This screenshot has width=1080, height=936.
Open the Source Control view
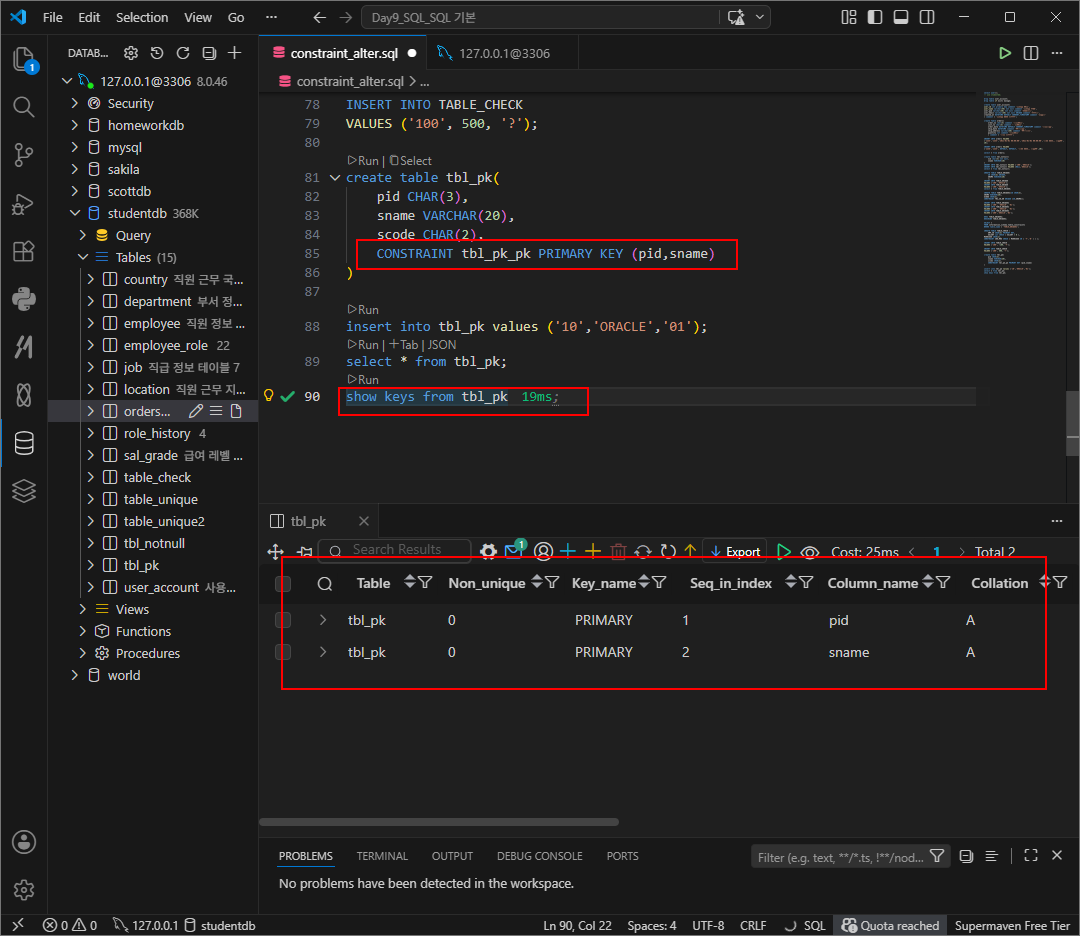click(x=23, y=155)
